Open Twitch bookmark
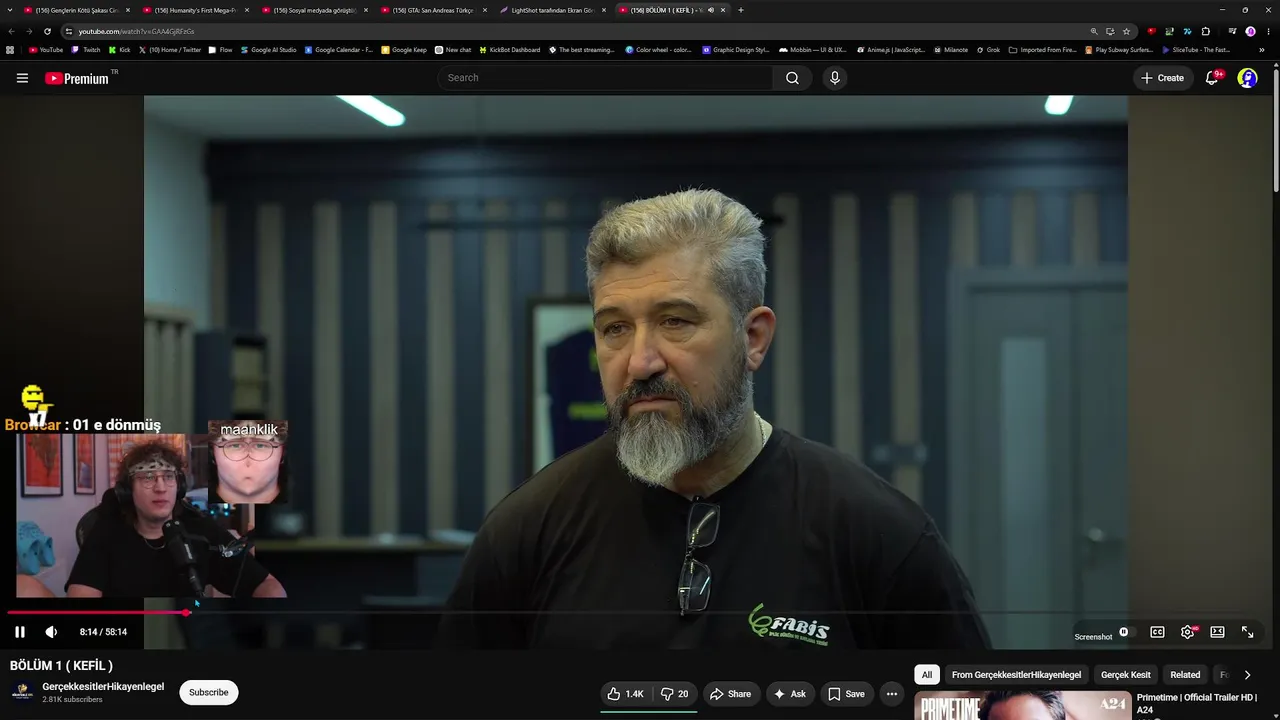This screenshot has height=720, width=1280. 86,50
